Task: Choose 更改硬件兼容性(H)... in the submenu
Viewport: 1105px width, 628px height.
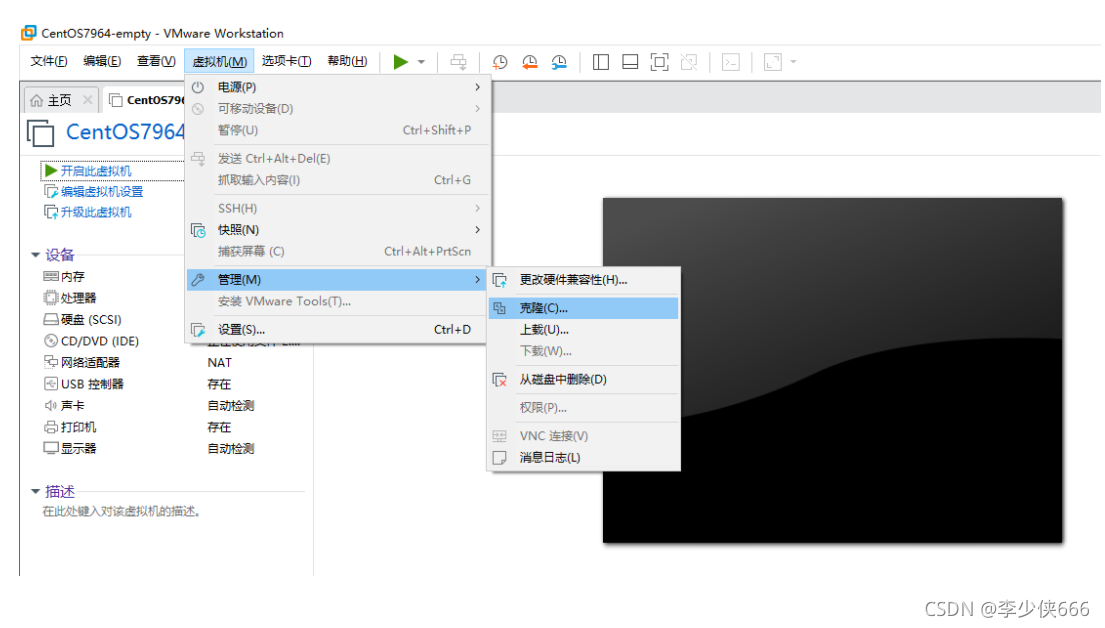Action: (x=584, y=280)
